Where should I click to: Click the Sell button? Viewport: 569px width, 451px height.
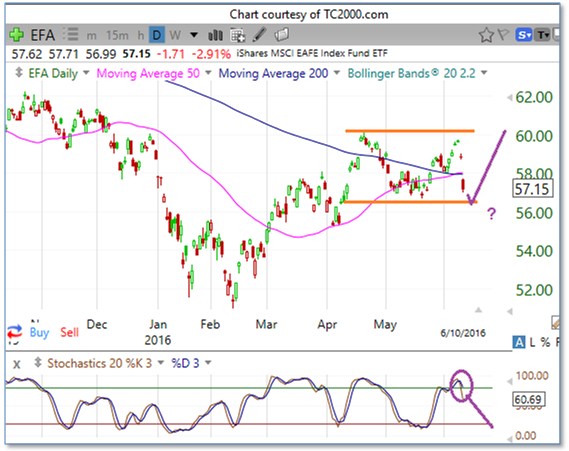point(69,332)
